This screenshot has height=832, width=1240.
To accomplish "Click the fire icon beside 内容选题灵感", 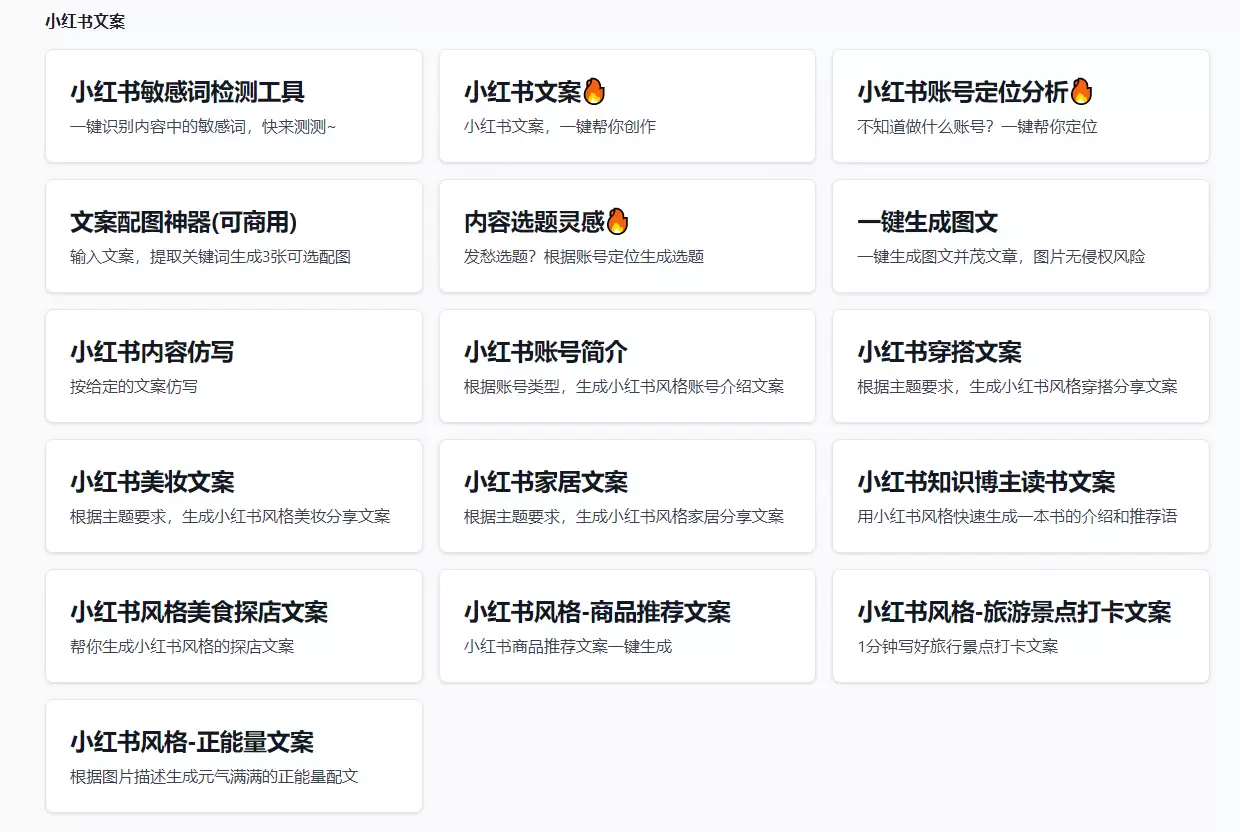I will tap(618, 220).
